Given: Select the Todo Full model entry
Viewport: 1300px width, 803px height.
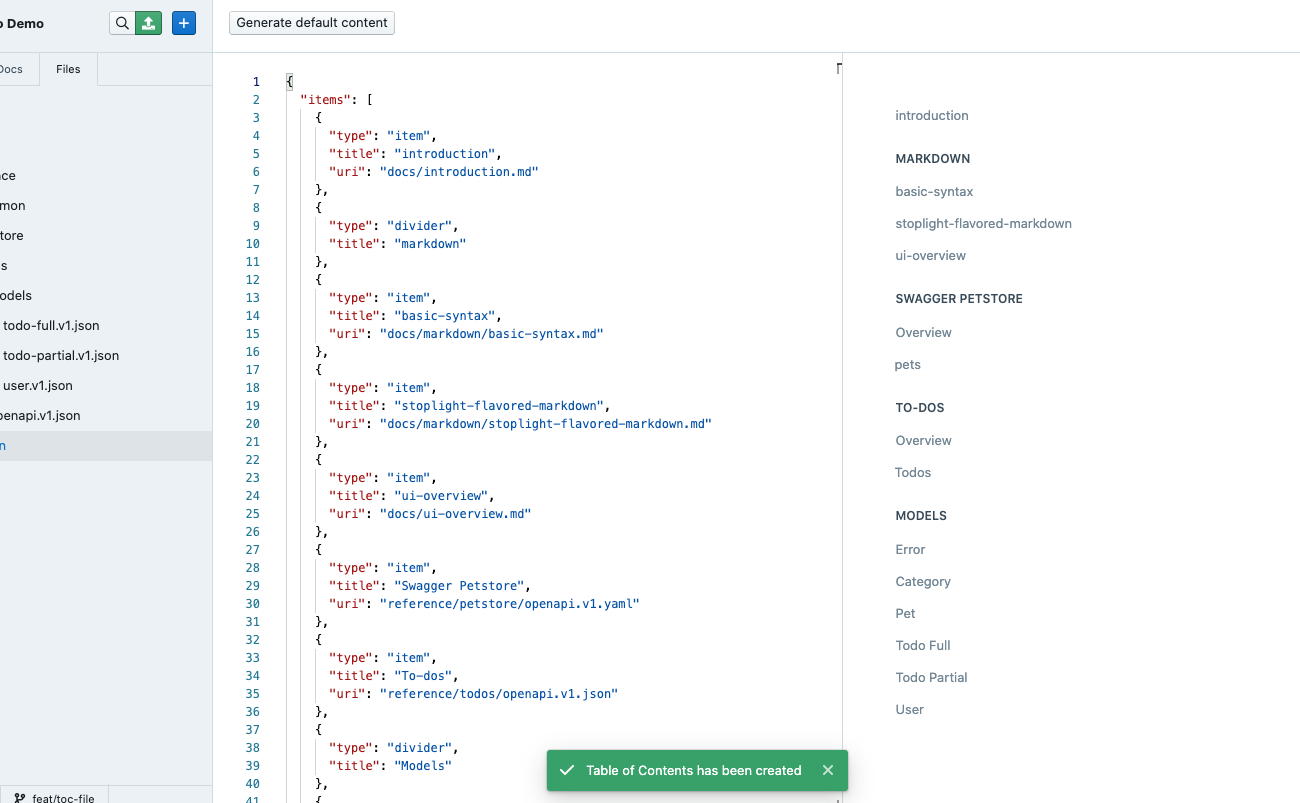Looking at the screenshot, I should [922, 645].
